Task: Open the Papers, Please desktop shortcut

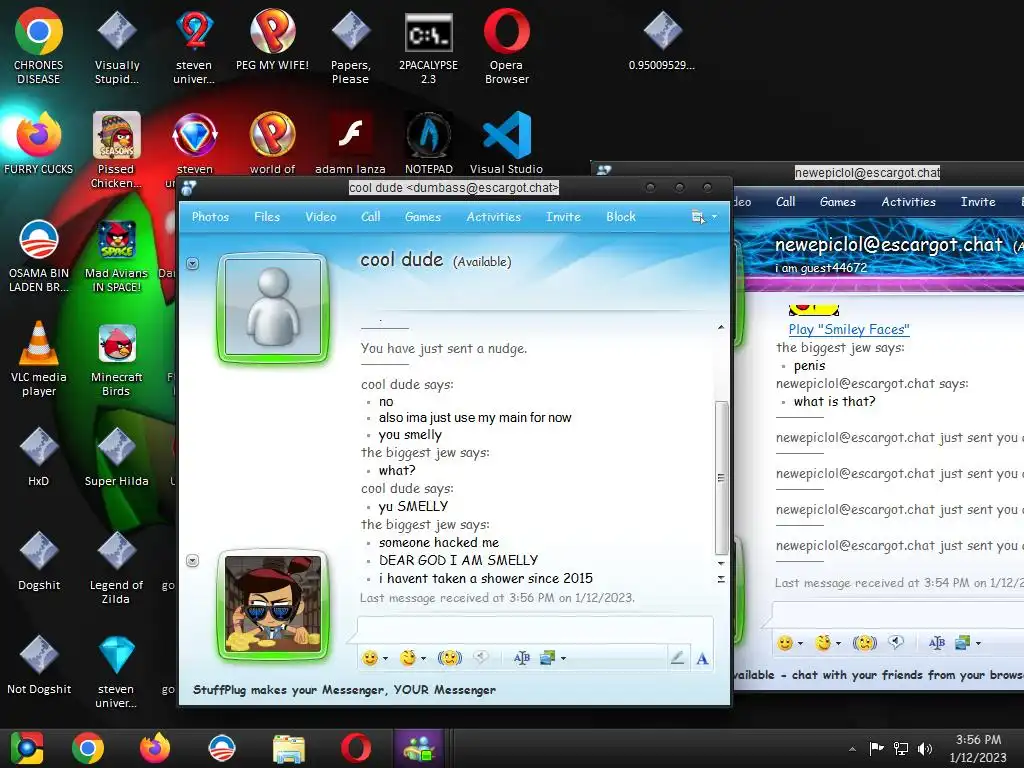Action: [x=350, y=46]
